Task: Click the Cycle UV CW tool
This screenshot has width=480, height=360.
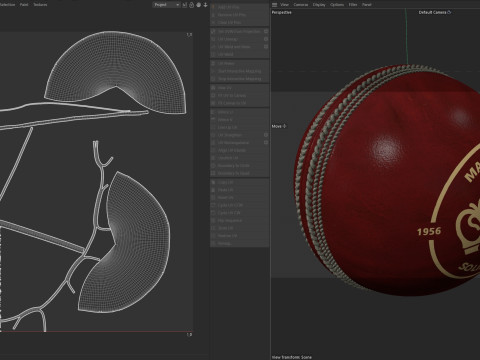Action: 239,213
